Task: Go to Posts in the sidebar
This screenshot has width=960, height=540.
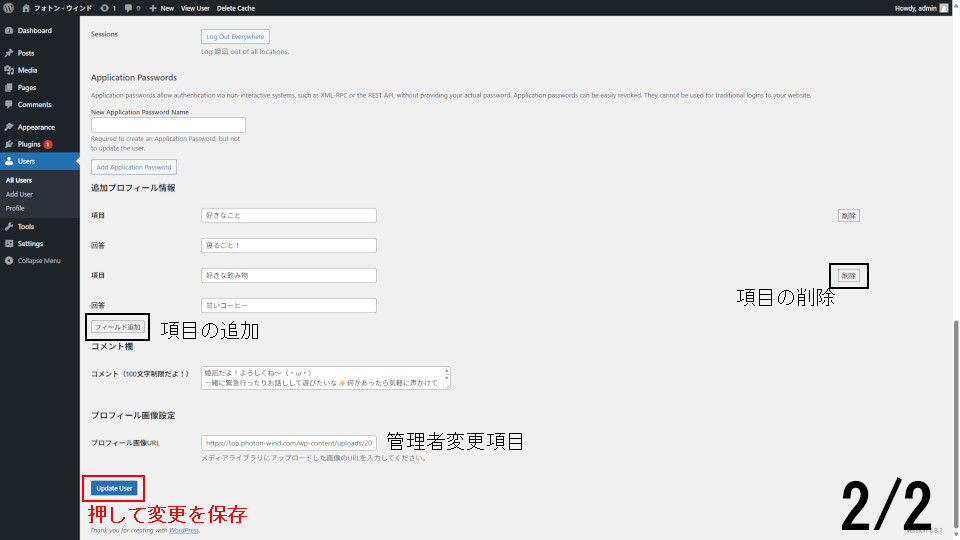Action: pyautogui.click(x=25, y=53)
